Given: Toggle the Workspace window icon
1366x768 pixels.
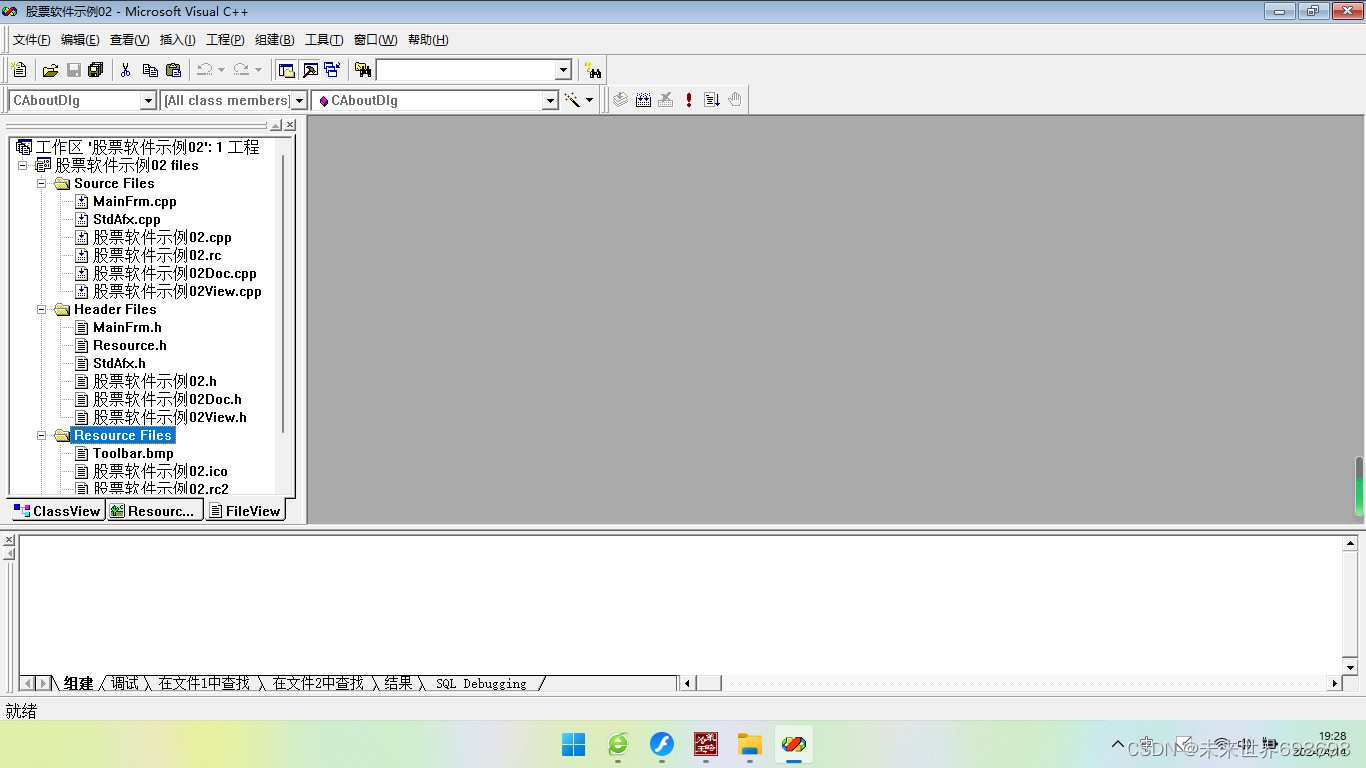Looking at the screenshot, I should pos(287,70).
